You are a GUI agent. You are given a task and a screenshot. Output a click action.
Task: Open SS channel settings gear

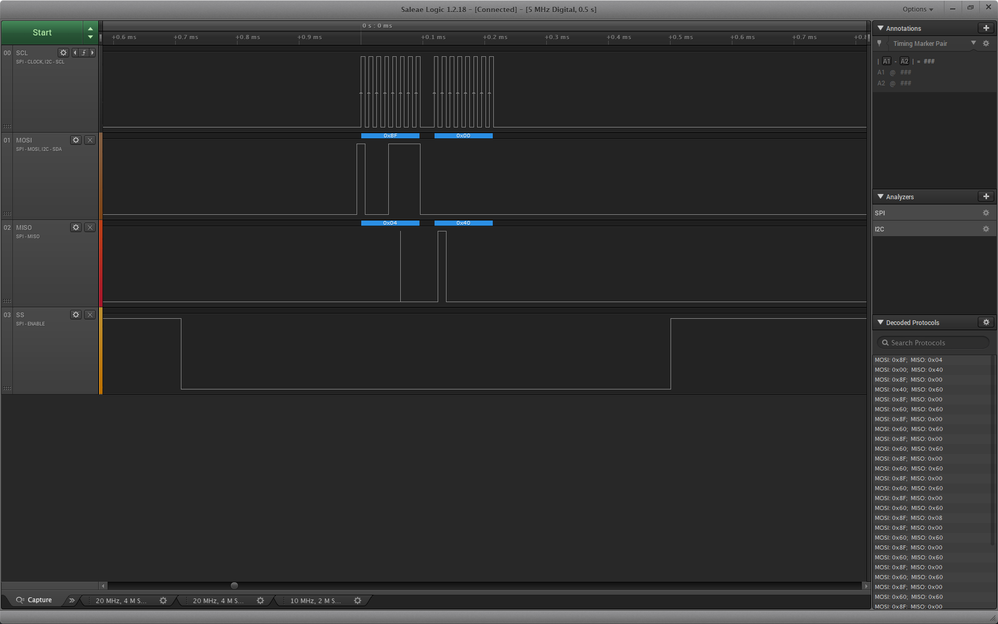pos(76,315)
